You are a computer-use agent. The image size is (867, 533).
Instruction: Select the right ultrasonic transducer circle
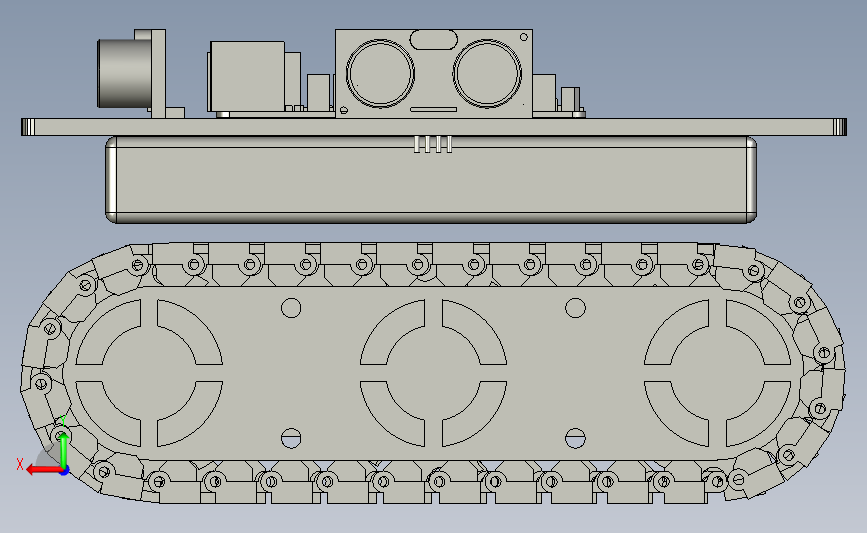(487, 73)
